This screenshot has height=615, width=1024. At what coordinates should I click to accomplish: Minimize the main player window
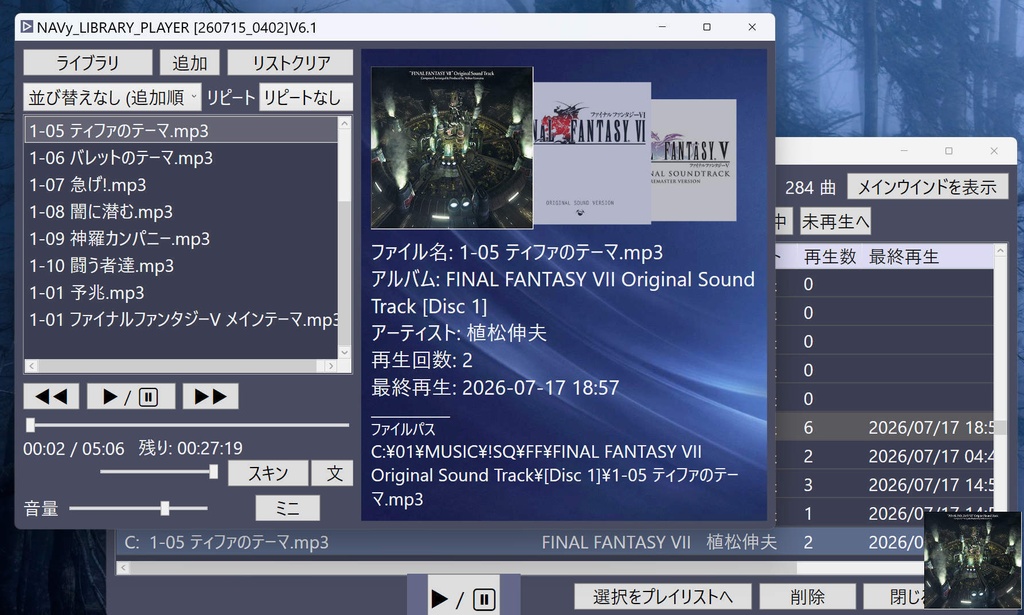(662, 27)
